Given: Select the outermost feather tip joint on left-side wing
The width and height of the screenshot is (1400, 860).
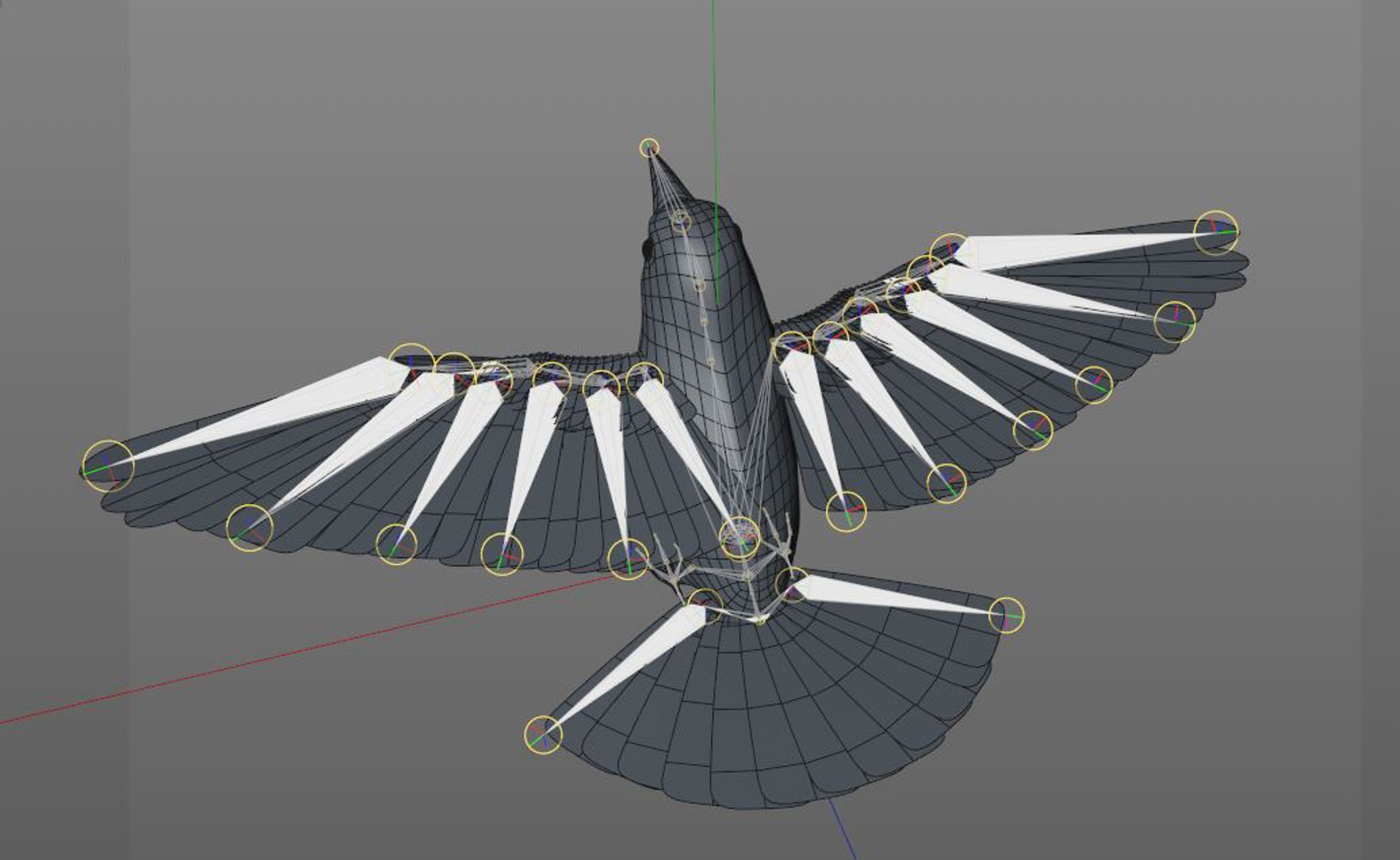Looking at the screenshot, I should pos(108,465).
